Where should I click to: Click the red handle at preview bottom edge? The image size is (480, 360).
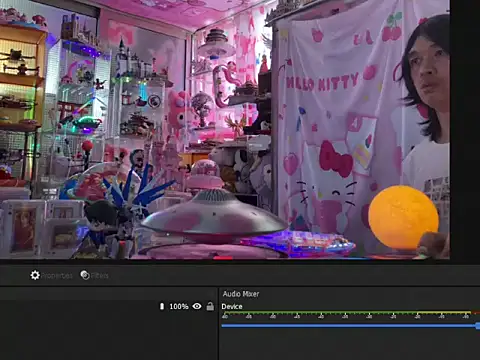[x=223, y=258]
